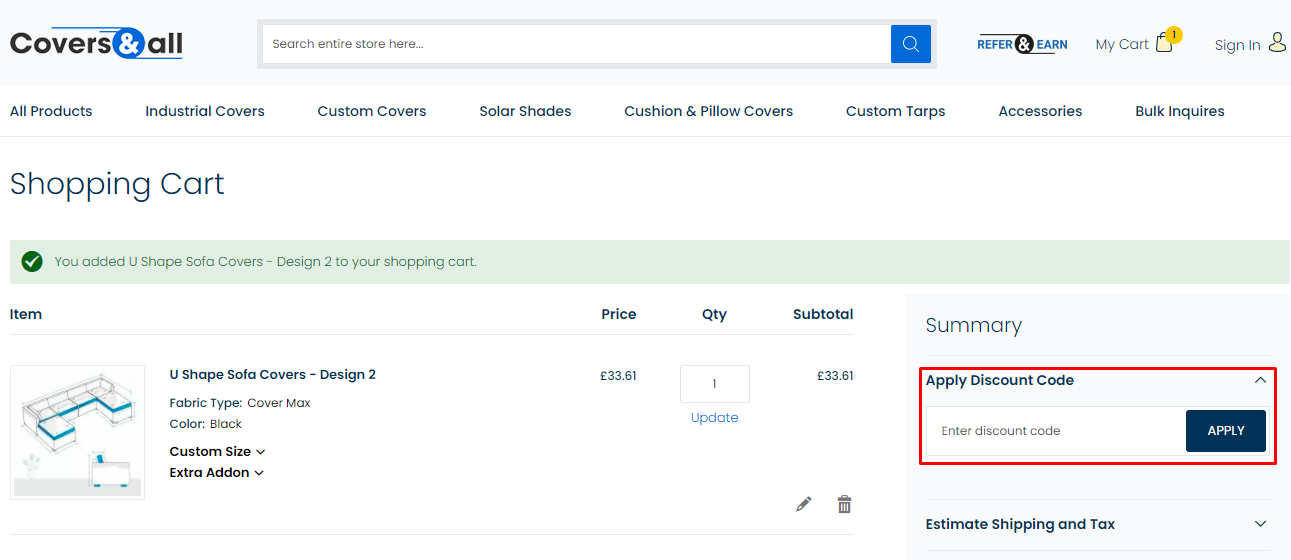
Task: Open the Refer & Earn badge
Action: (x=1022, y=44)
